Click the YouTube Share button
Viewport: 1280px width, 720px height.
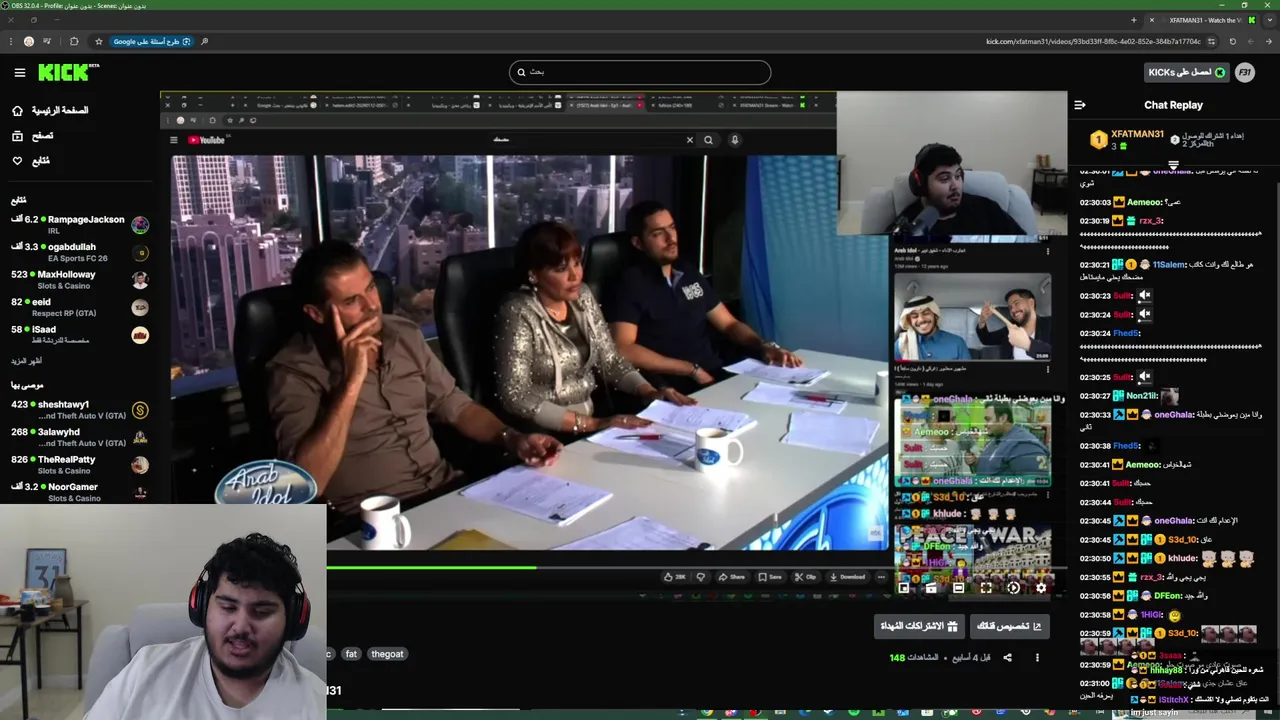pos(732,577)
